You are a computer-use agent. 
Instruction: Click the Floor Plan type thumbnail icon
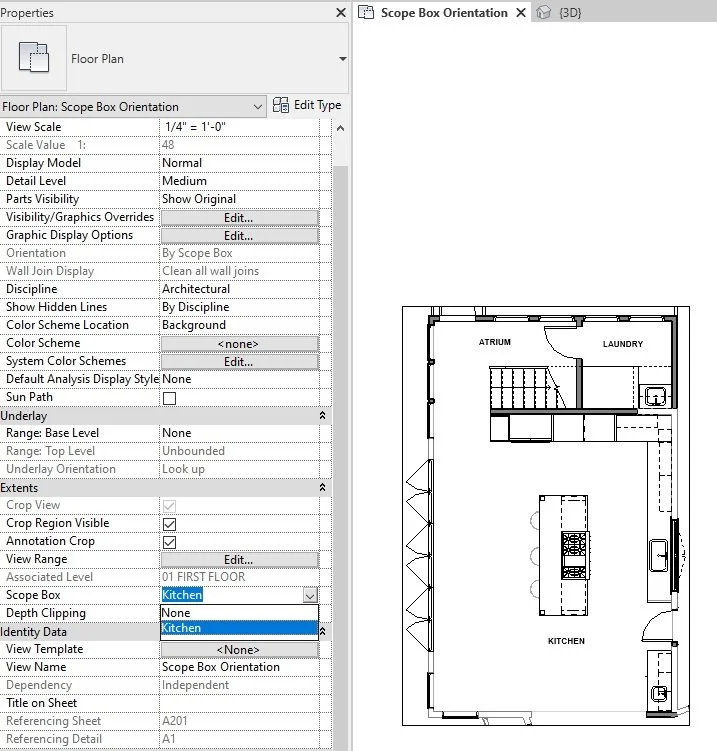(x=34, y=57)
